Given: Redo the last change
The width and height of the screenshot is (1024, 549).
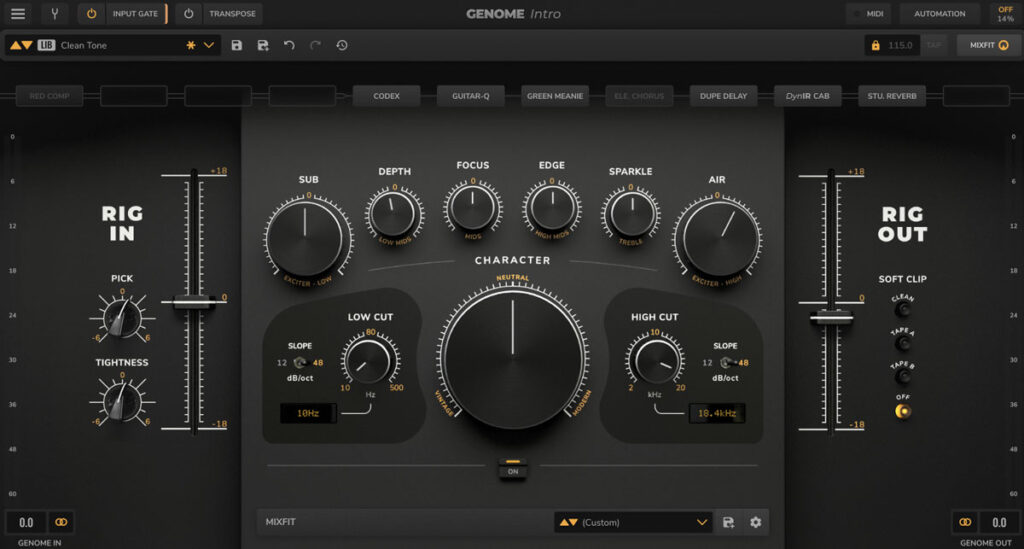Looking at the screenshot, I should [x=315, y=45].
